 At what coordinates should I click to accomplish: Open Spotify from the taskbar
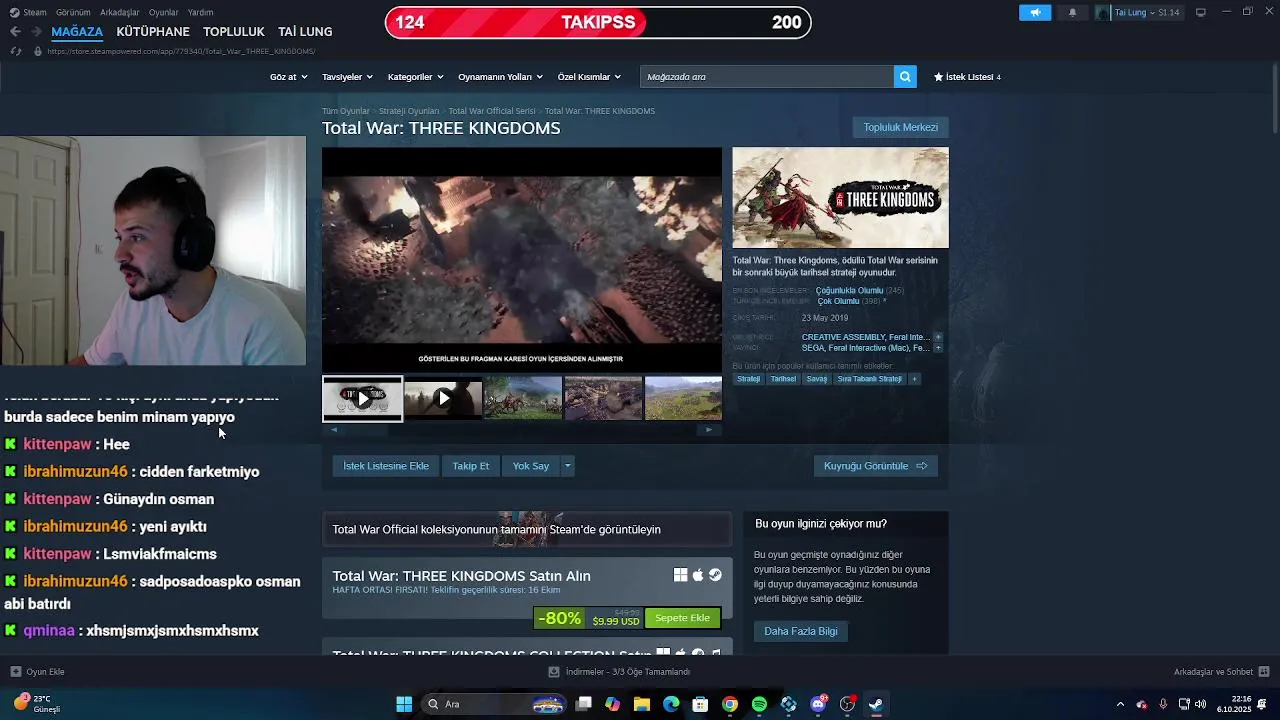point(759,704)
